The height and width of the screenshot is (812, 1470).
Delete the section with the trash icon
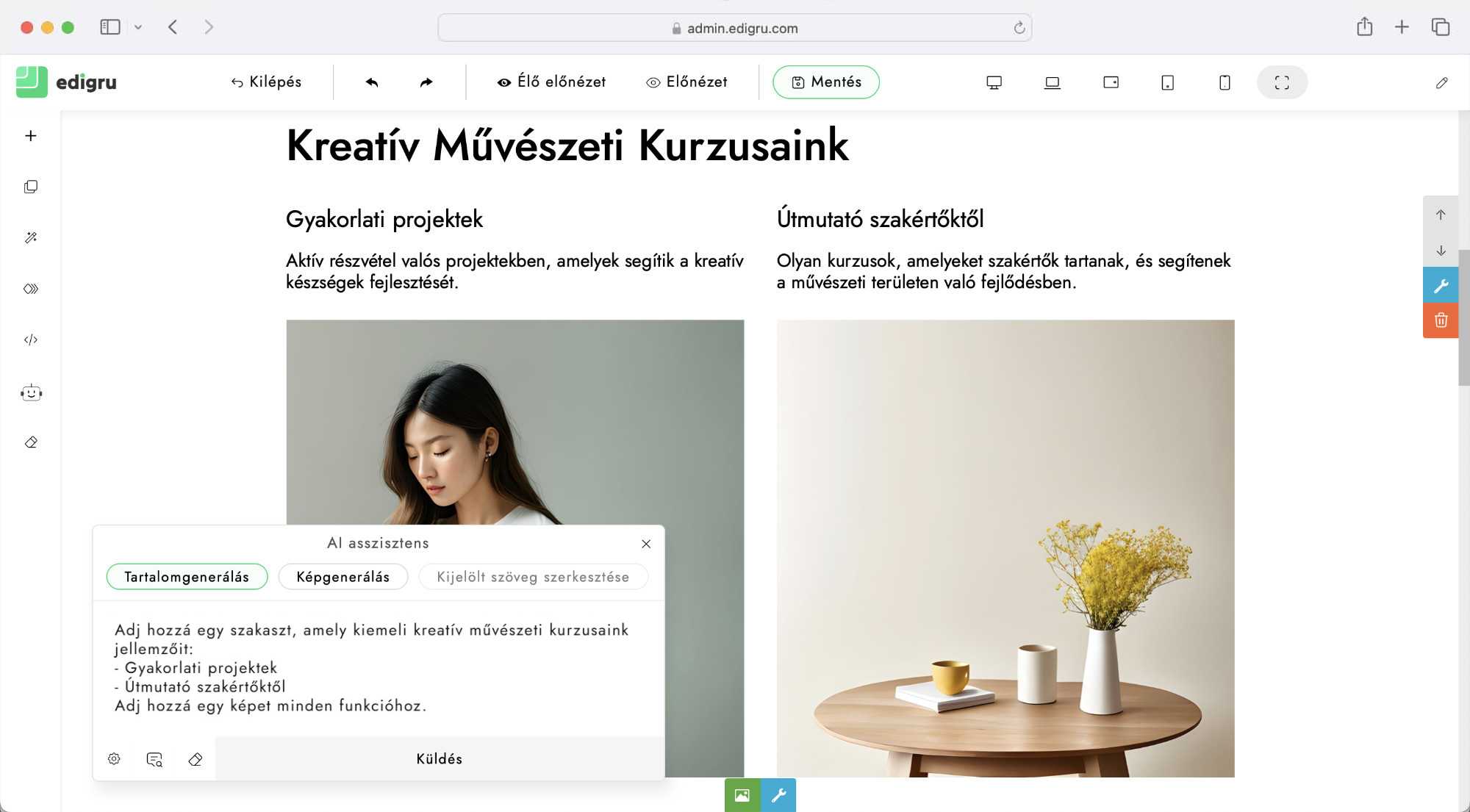click(1441, 320)
